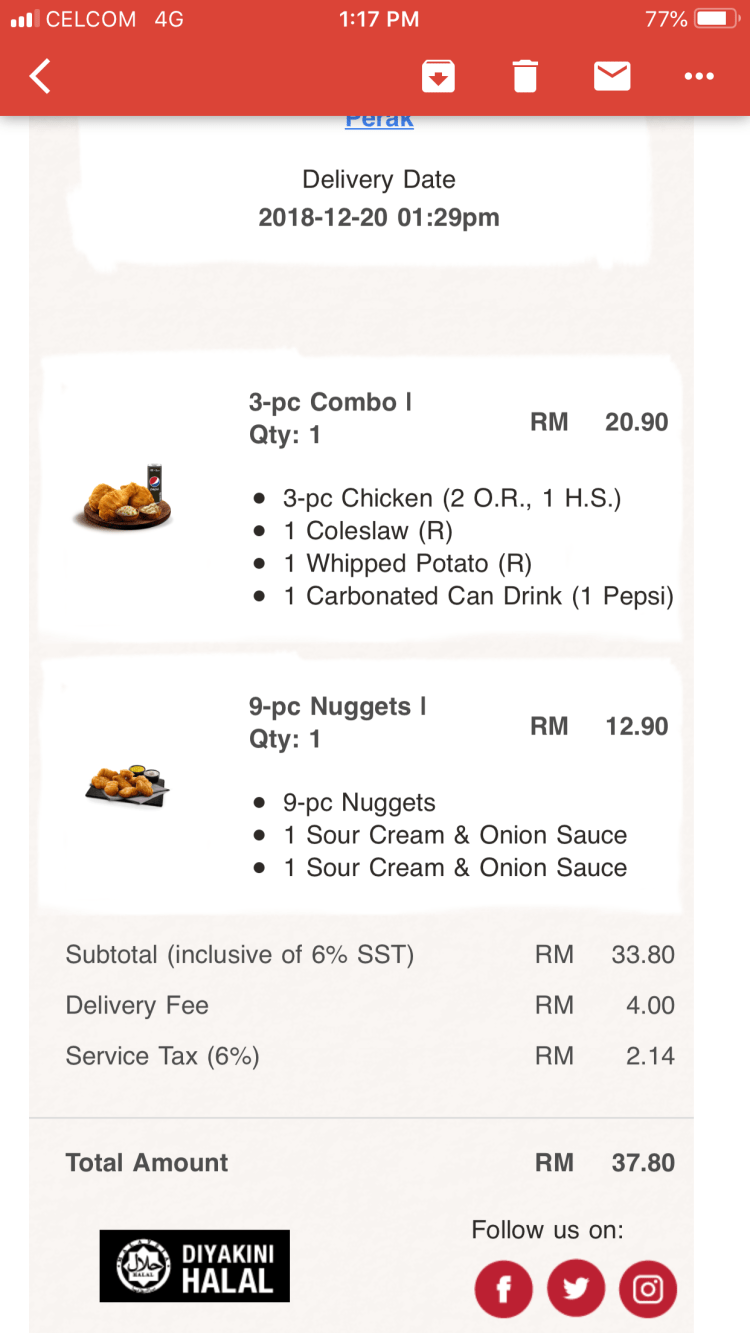
Task: Tap the back arrow to return to inbox
Action: (40, 77)
